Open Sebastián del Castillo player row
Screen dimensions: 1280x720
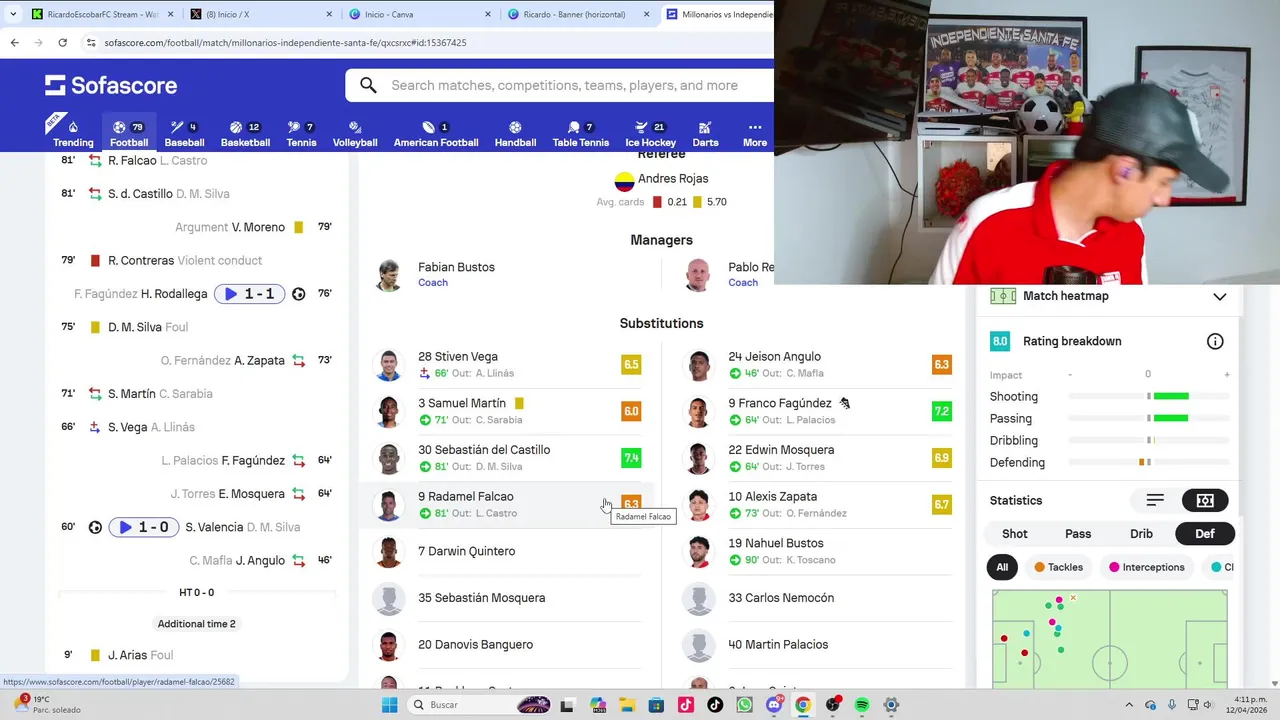click(x=508, y=458)
